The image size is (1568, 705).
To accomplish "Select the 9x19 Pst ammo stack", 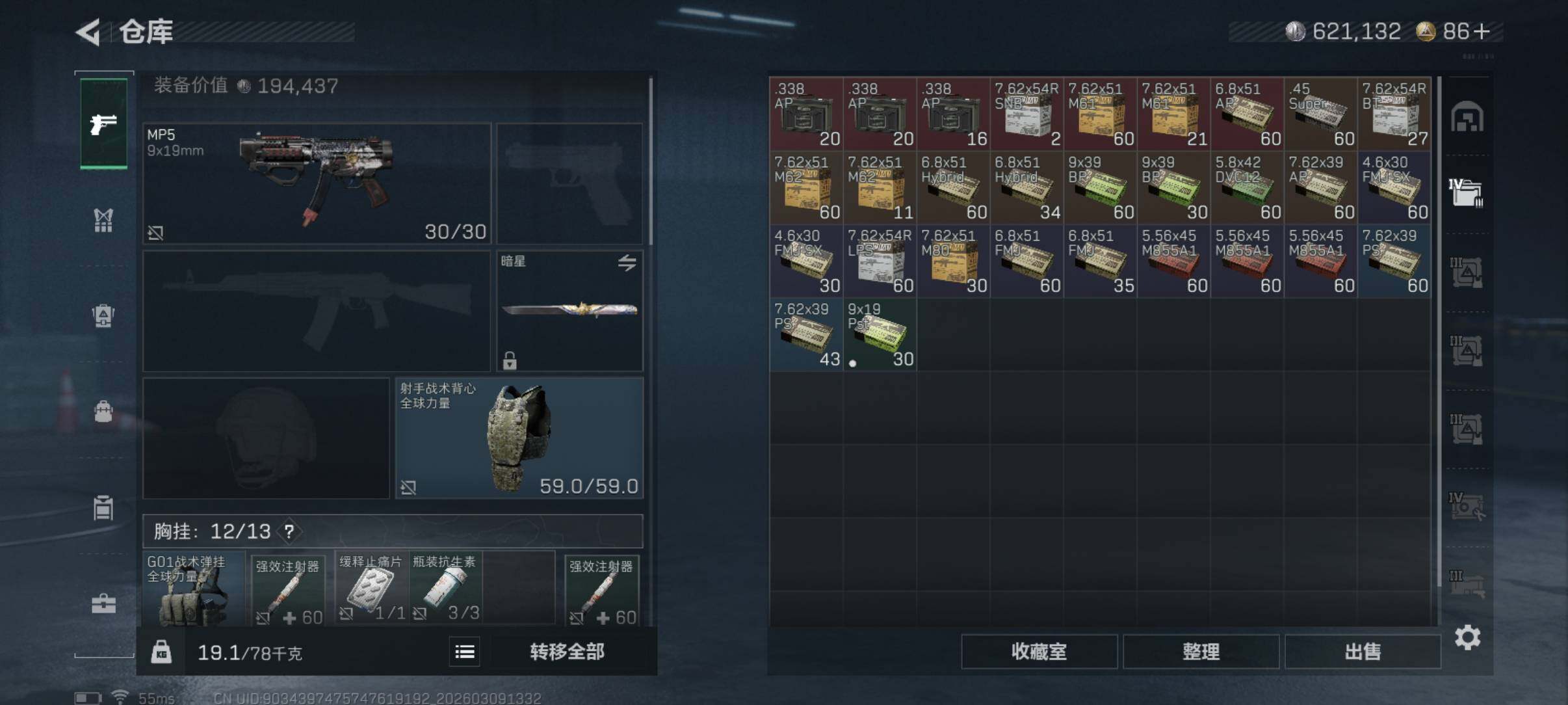I will [880, 334].
